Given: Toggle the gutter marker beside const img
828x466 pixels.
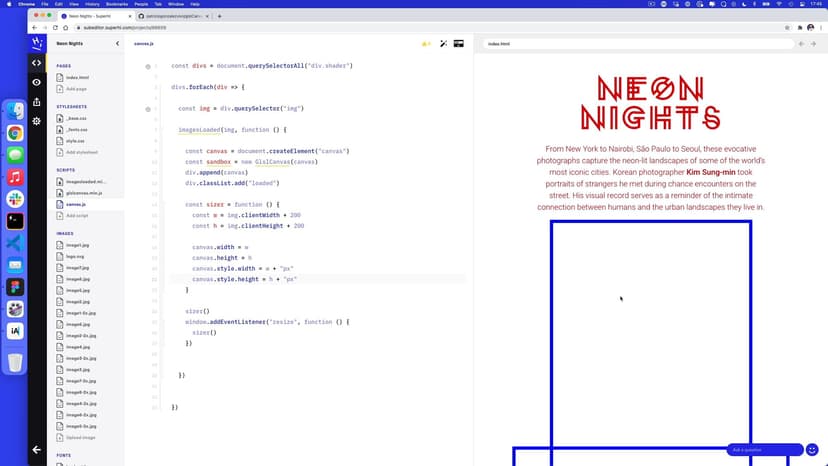Looking at the screenshot, I should tap(149, 108).
